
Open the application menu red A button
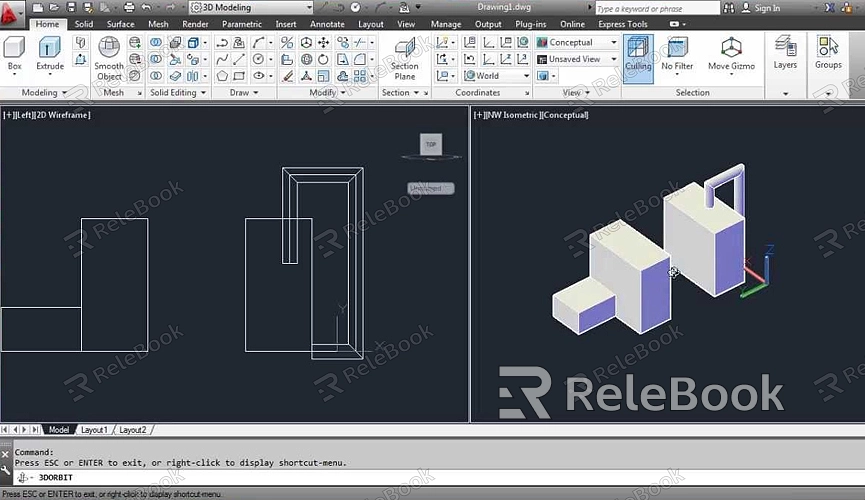pos(11,13)
